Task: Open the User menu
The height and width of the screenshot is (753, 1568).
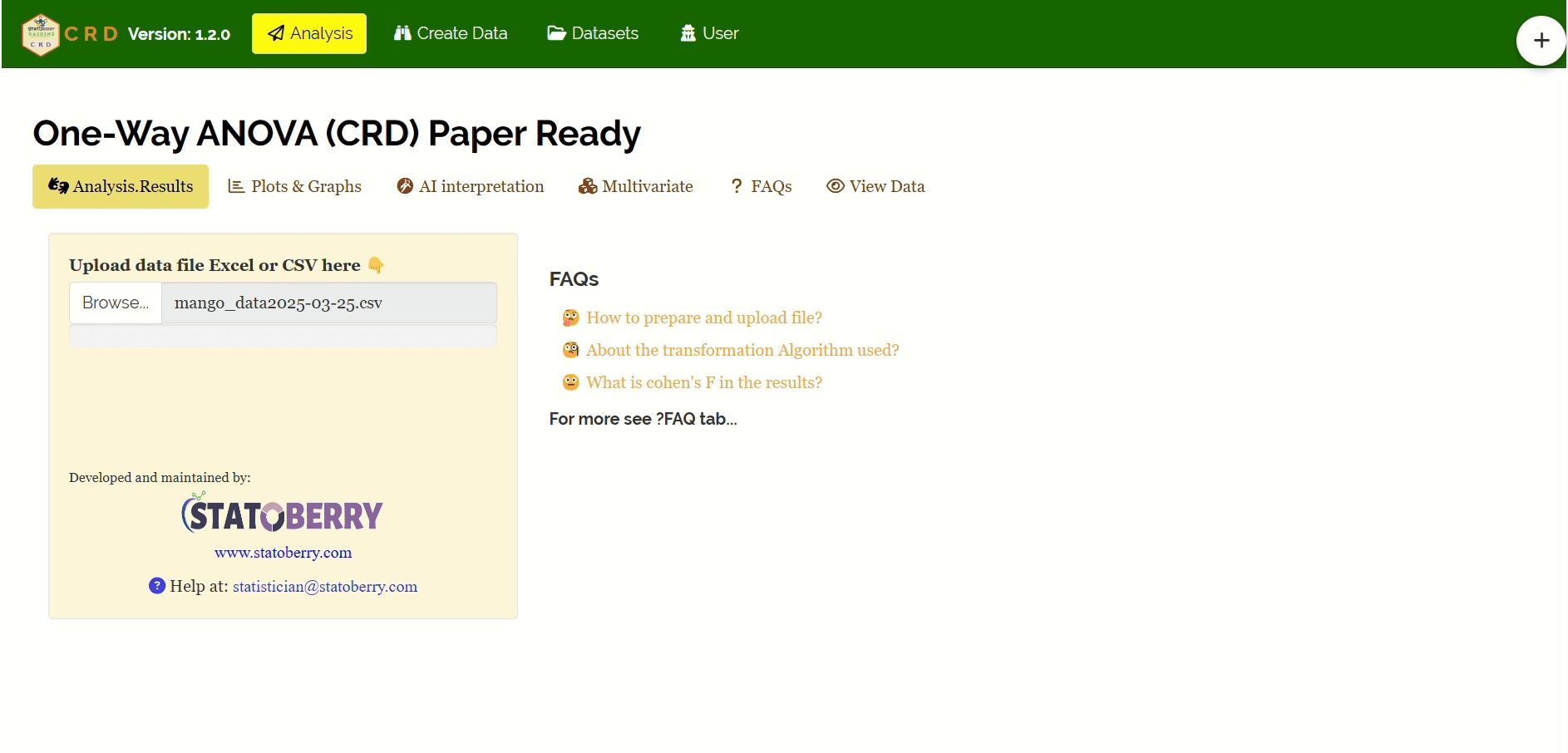Action: (x=709, y=34)
